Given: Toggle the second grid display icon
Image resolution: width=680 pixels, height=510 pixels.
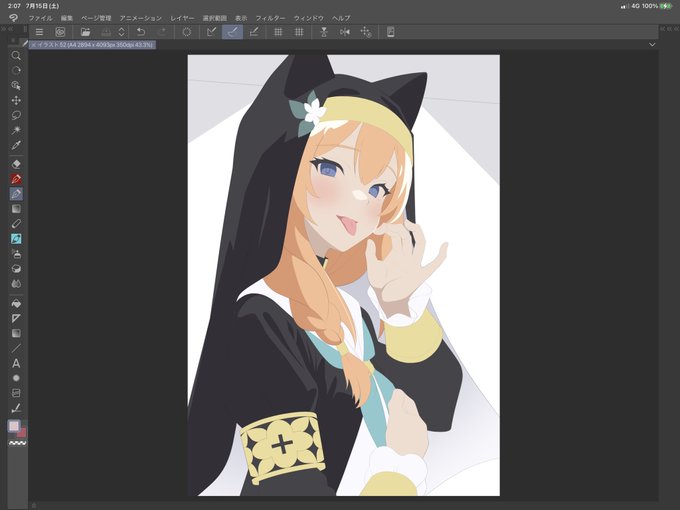Looking at the screenshot, I should (x=299, y=32).
